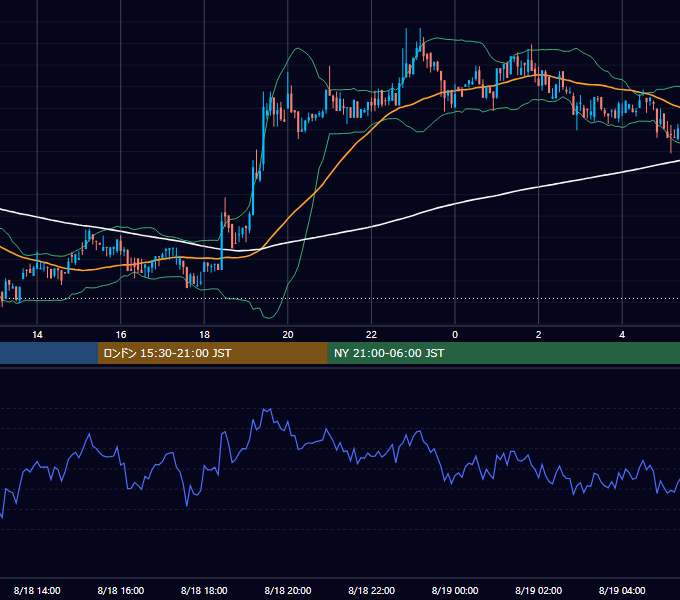The height and width of the screenshot is (600, 680).
Task: Click the 8/19 02:00 date label
Action: tap(538, 590)
